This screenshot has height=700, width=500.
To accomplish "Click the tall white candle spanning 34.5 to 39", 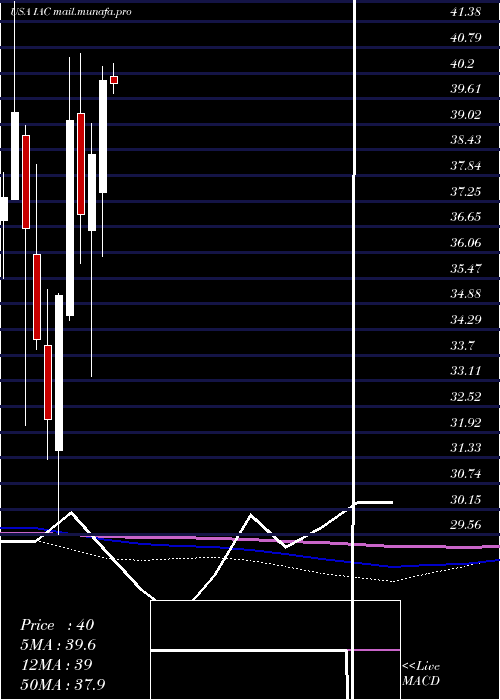I will click(x=70, y=218).
